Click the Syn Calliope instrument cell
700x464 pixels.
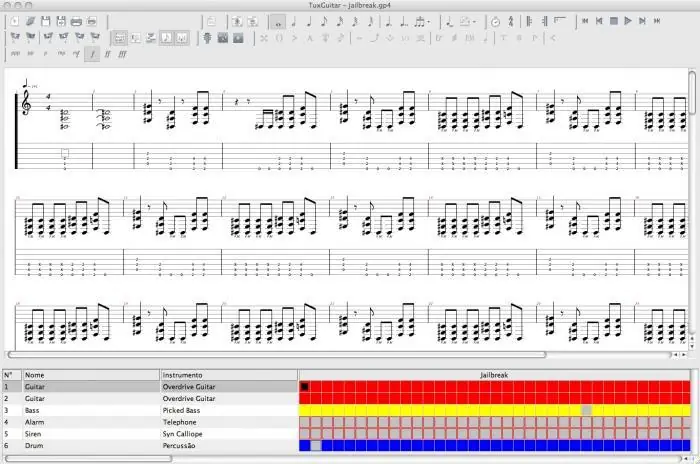229,434
